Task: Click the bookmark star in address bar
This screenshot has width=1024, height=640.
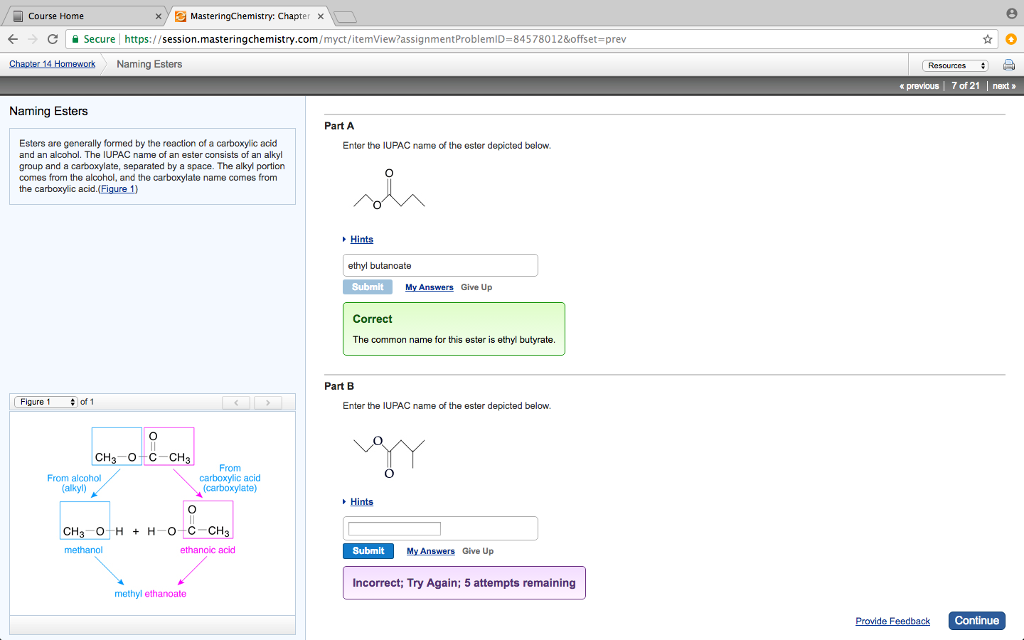Action: (987, 39)
